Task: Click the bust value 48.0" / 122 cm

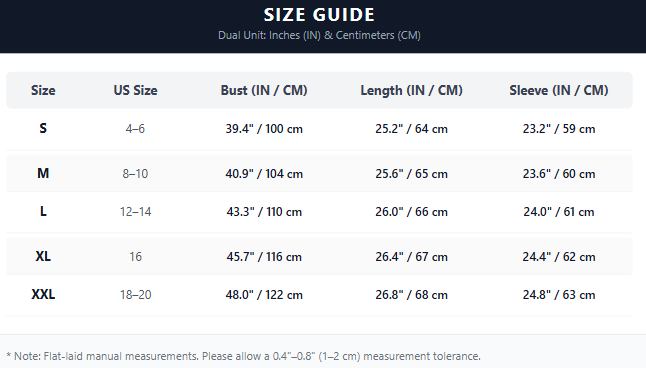Action: (264, 295)
